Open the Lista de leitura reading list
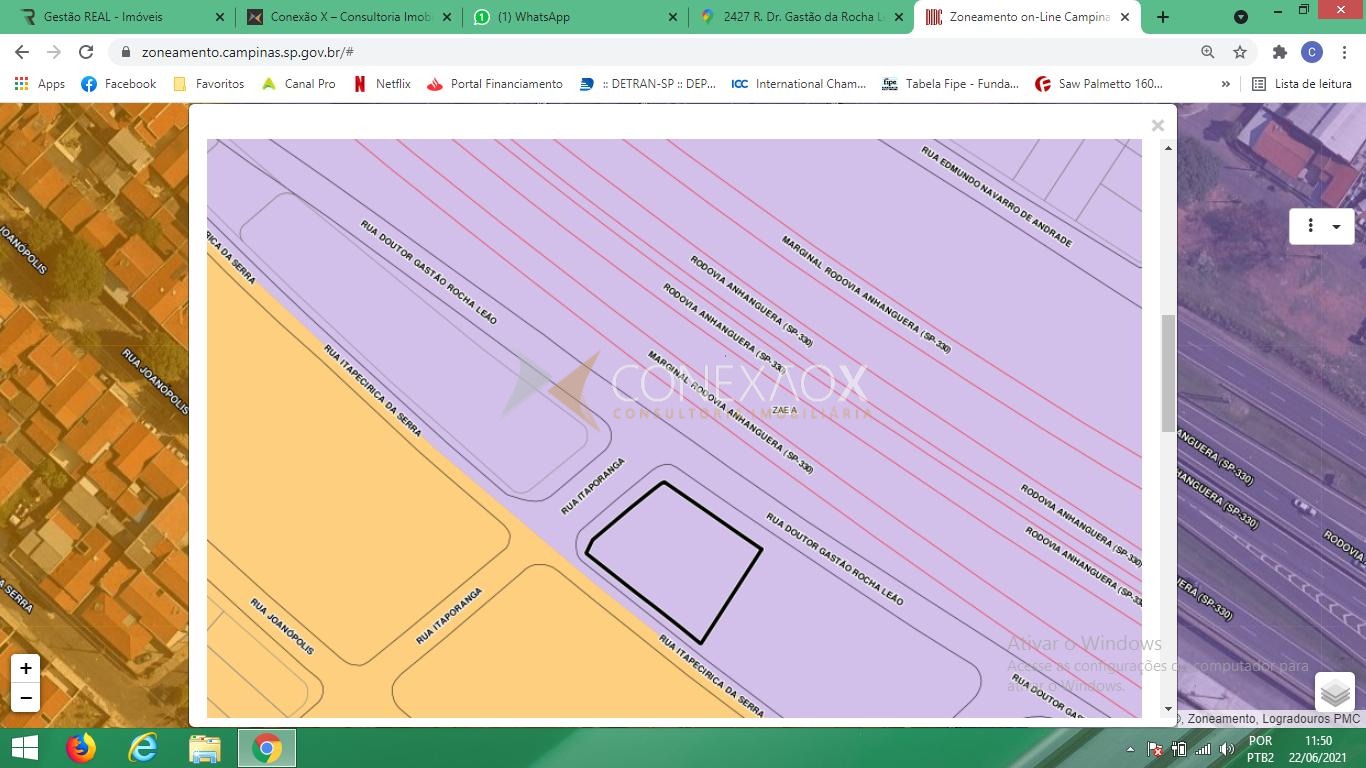The image size is (1366, 768). point(1302,84)
